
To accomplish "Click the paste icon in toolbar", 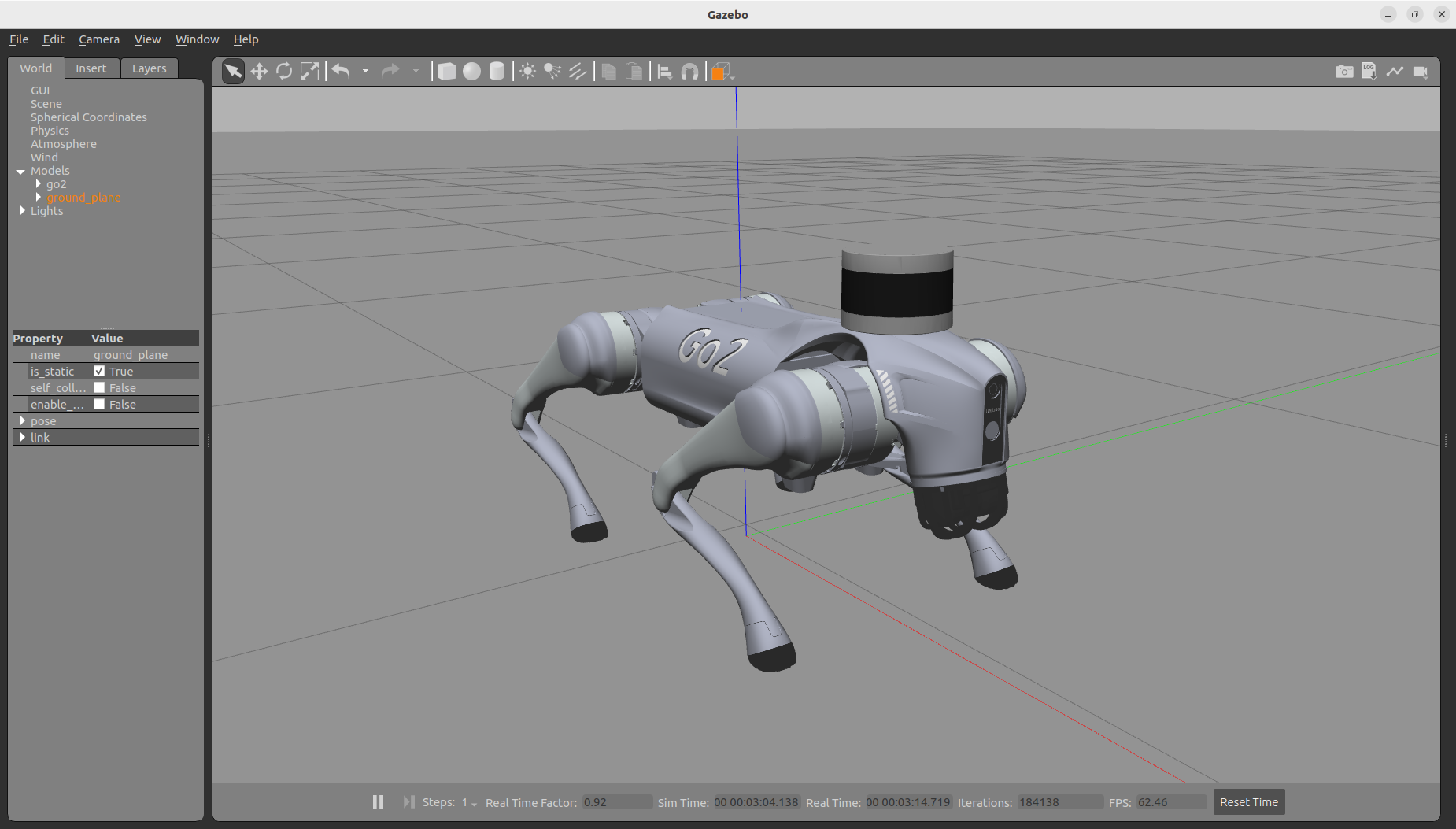I will [x=634, y=72].
